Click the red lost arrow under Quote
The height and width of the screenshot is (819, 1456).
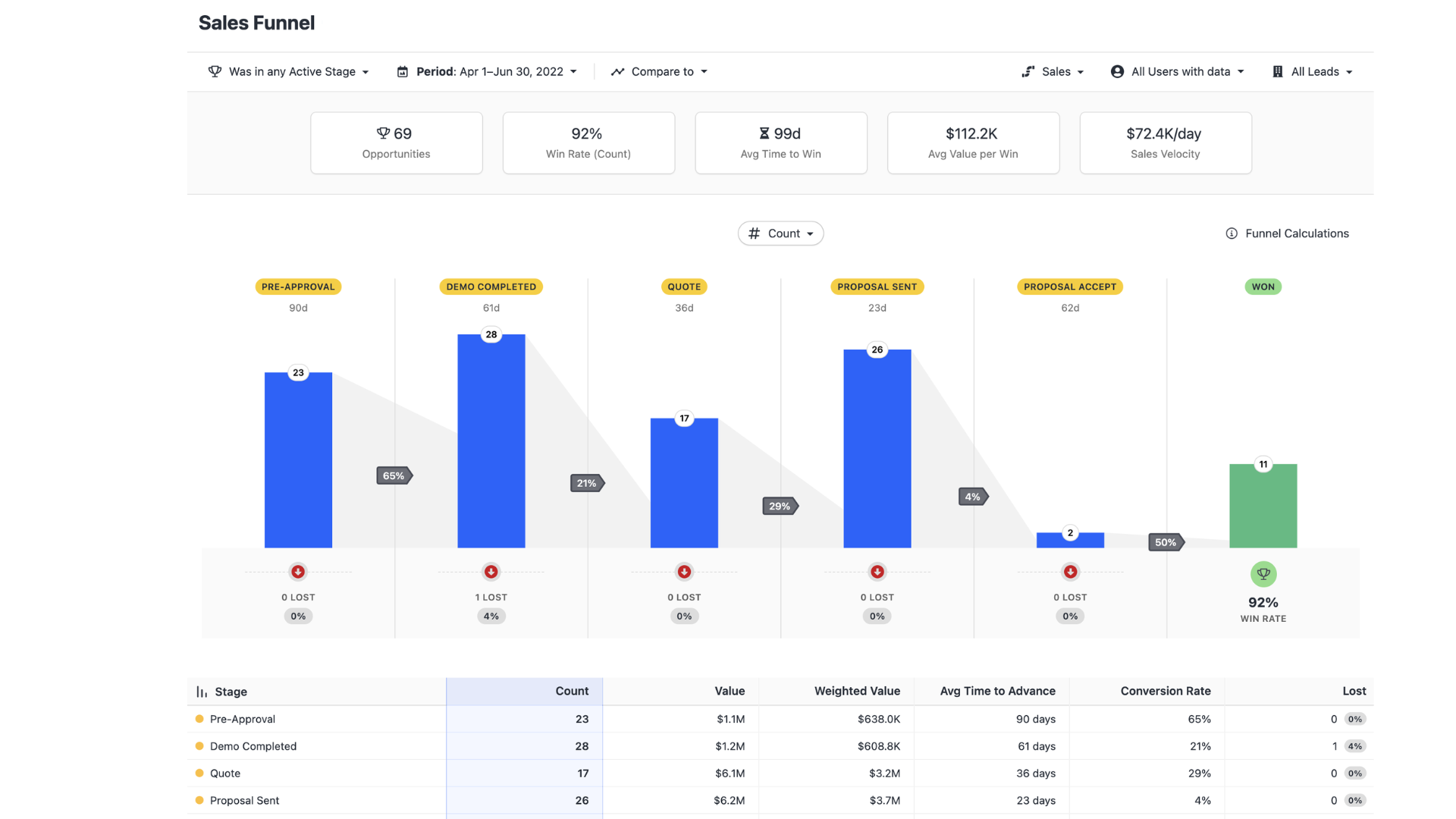(x=684, y=572)
